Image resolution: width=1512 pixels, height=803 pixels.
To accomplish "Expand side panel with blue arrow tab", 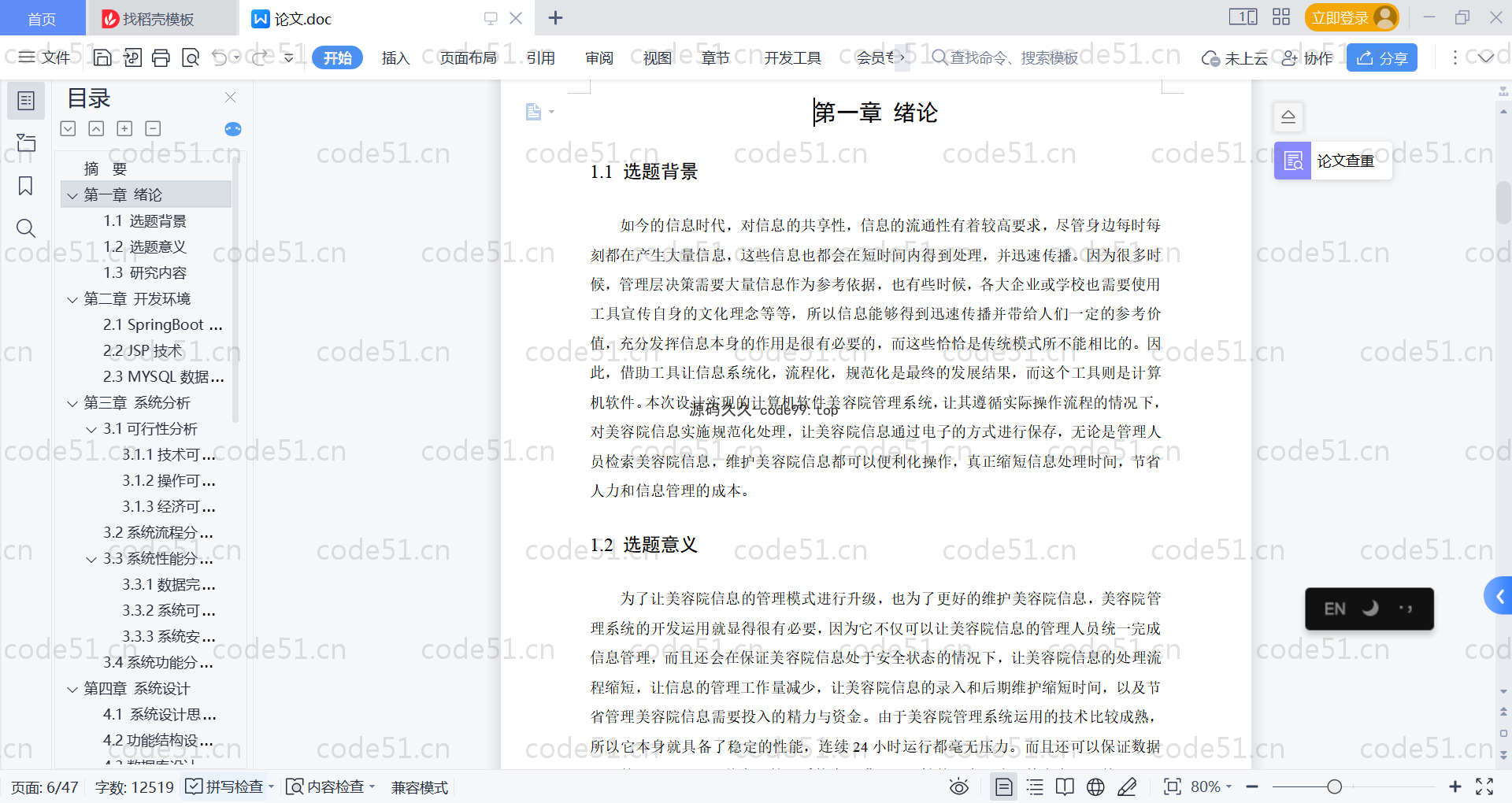I will 1499,597.
